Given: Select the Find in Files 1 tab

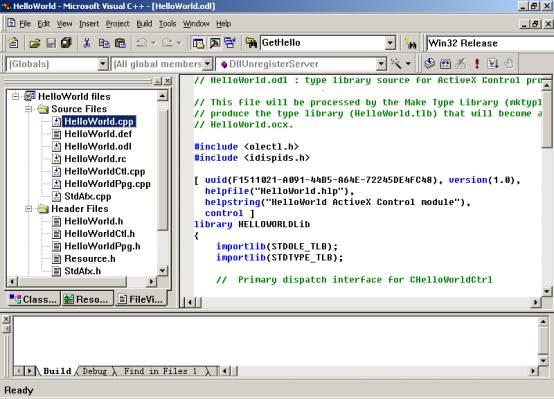Looking at the screenshot, I should pyautogui.click(x=160, y=371).
